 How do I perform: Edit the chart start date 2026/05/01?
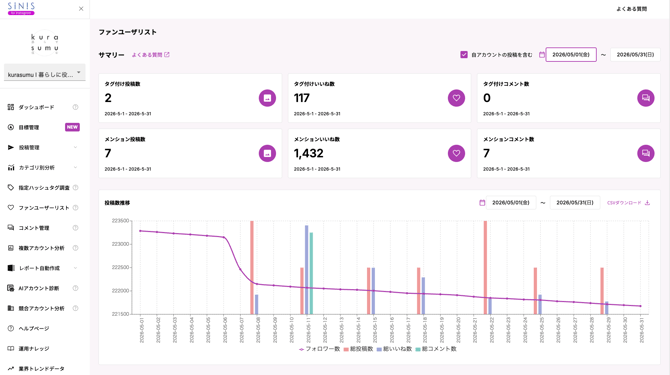(x=511, y=203)
